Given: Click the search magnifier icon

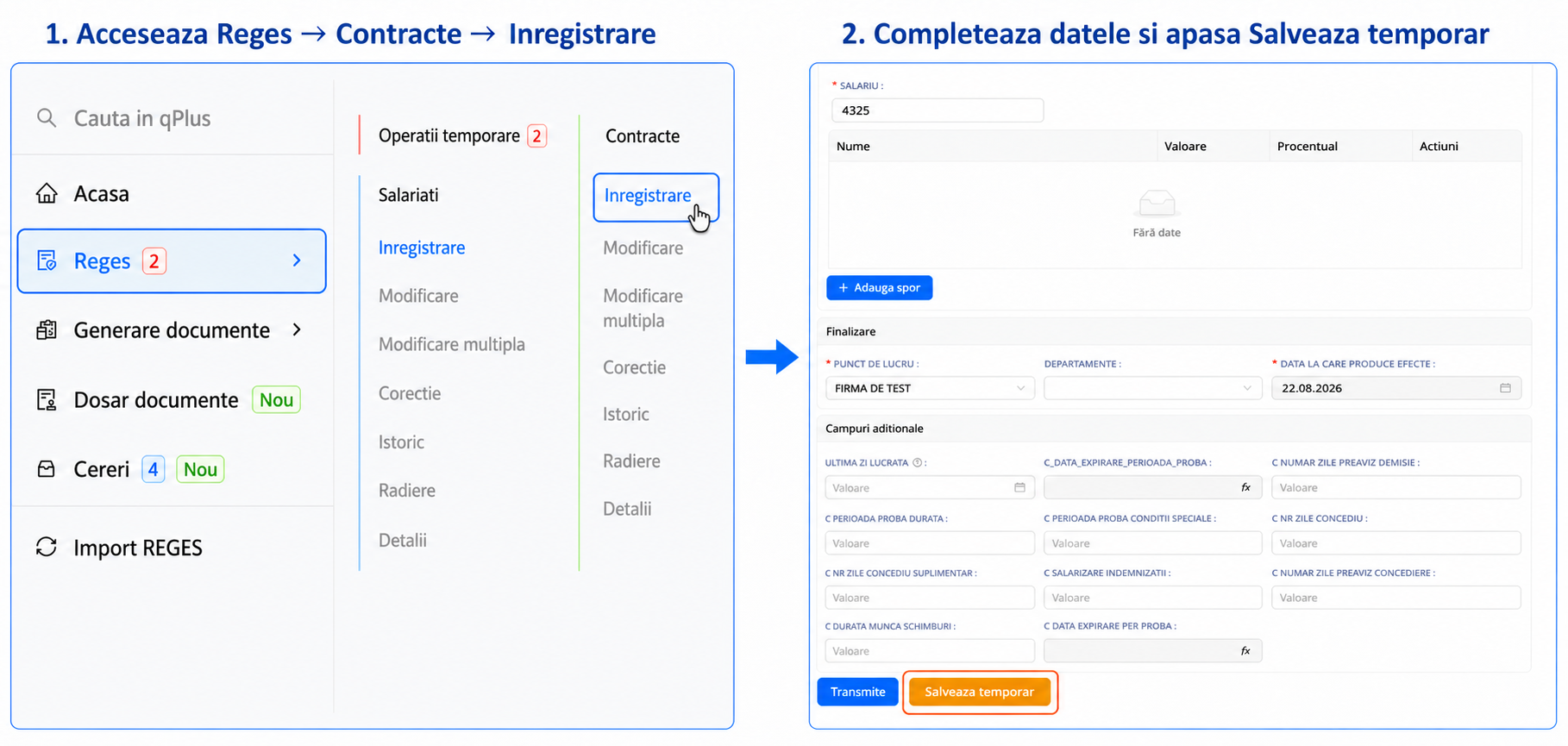Looking at the screenshot, I should pyautogui.click(x=47, y=118).
